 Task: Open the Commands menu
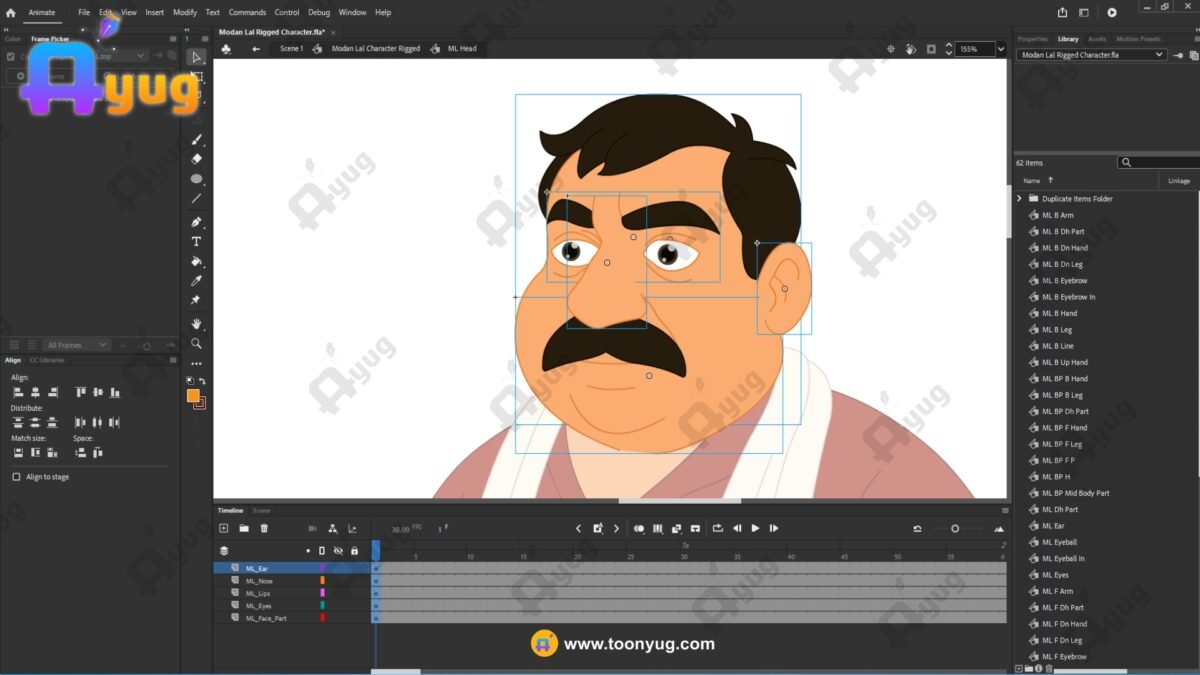point(247,12)
